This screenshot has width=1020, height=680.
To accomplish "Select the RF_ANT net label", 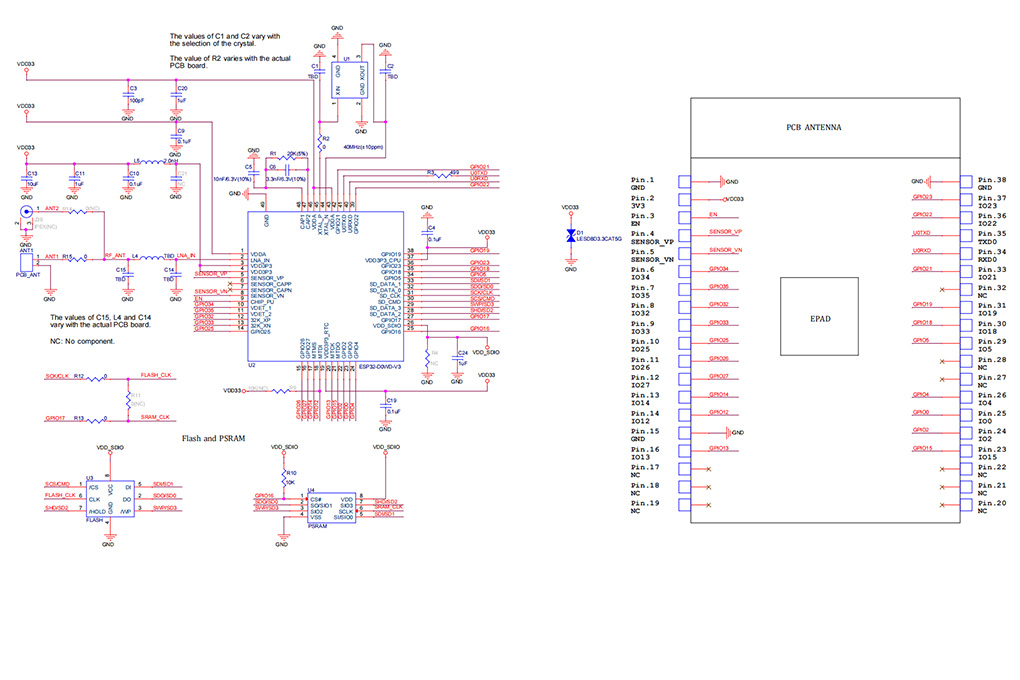I will coord(115,256).
